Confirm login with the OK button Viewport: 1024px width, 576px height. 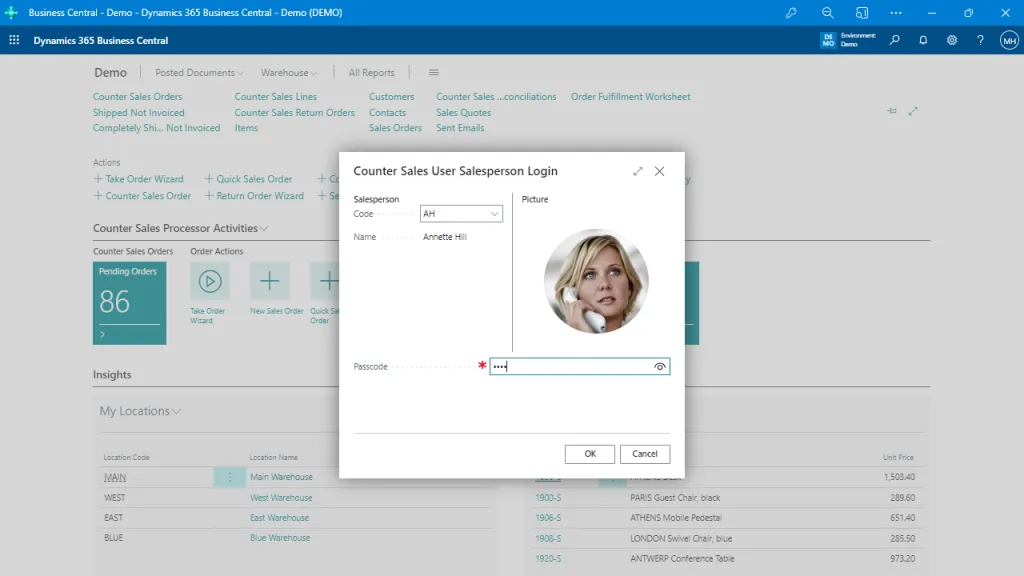589,453
